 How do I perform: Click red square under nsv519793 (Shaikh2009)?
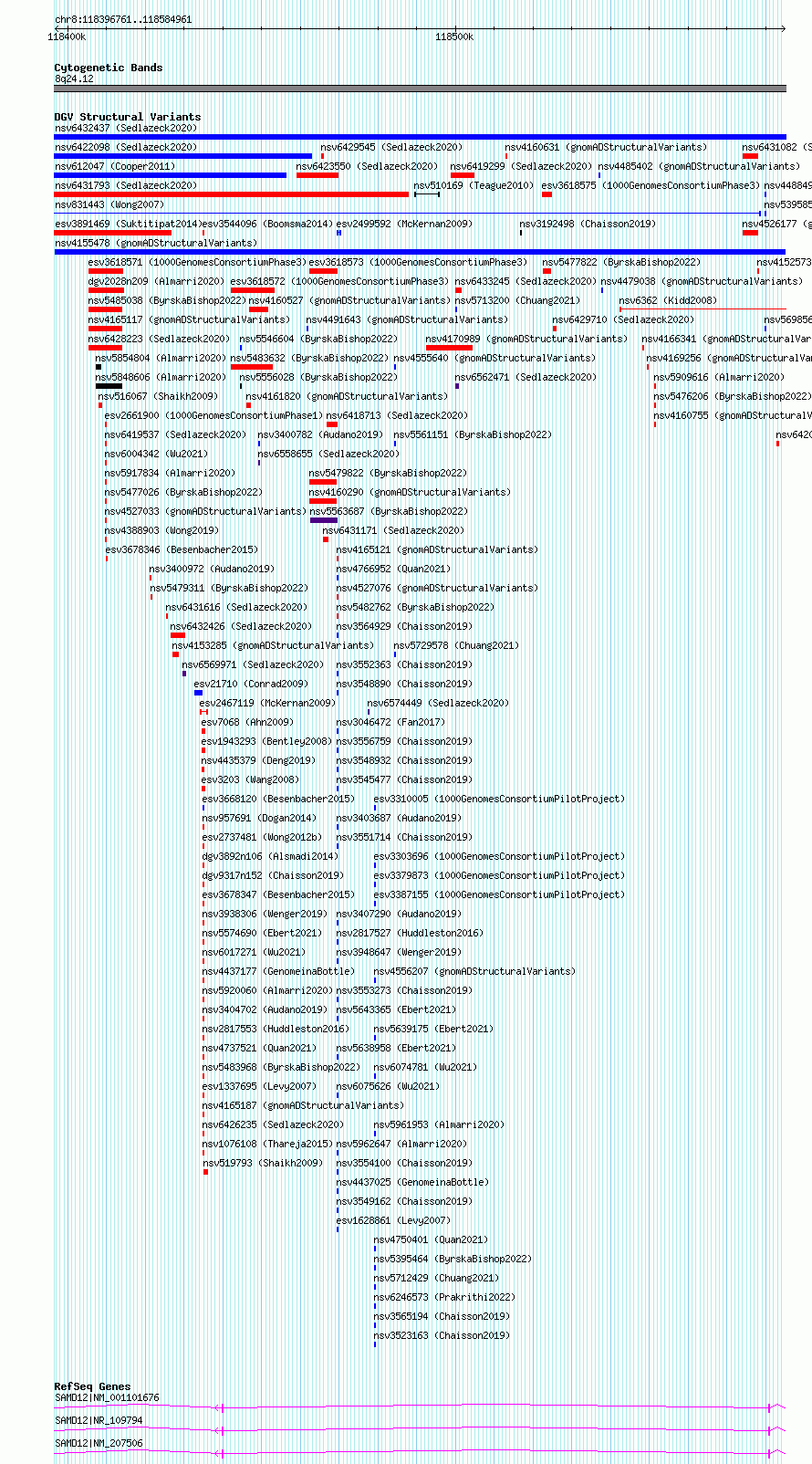click(205, 1172)
